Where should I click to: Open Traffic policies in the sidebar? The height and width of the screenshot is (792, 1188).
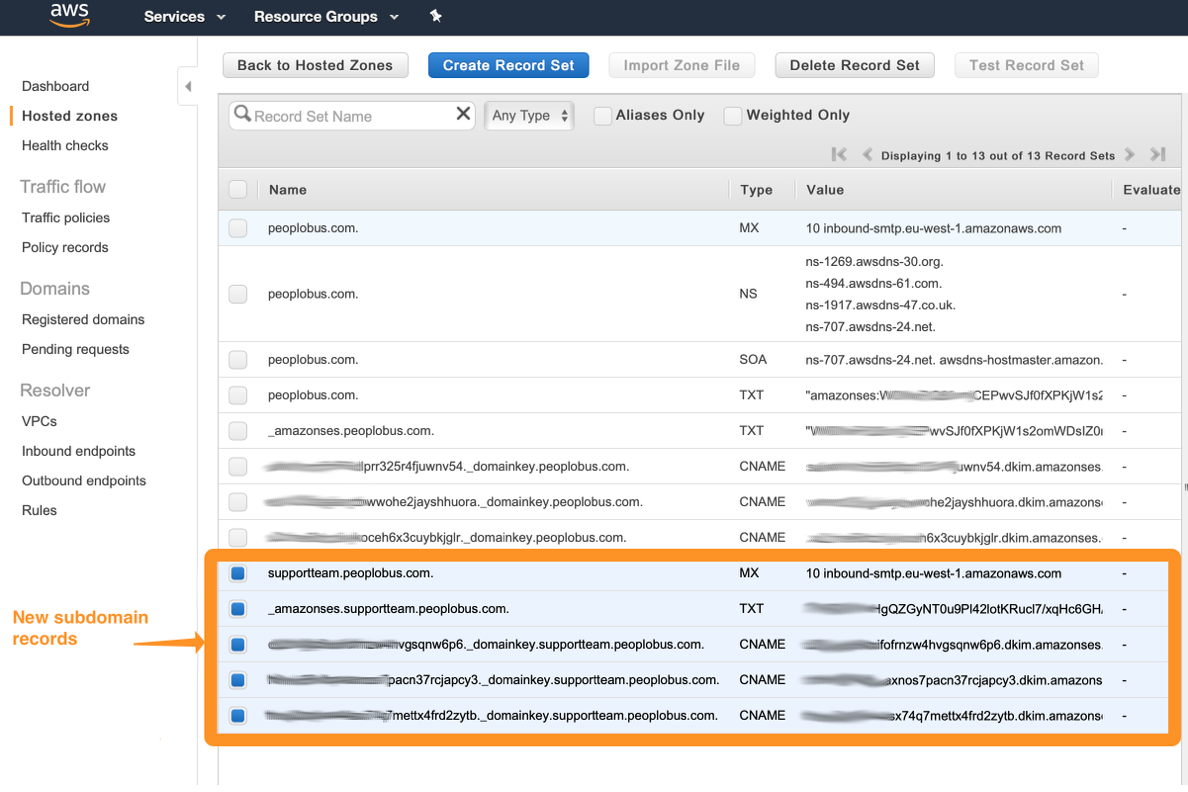(66, 218)
